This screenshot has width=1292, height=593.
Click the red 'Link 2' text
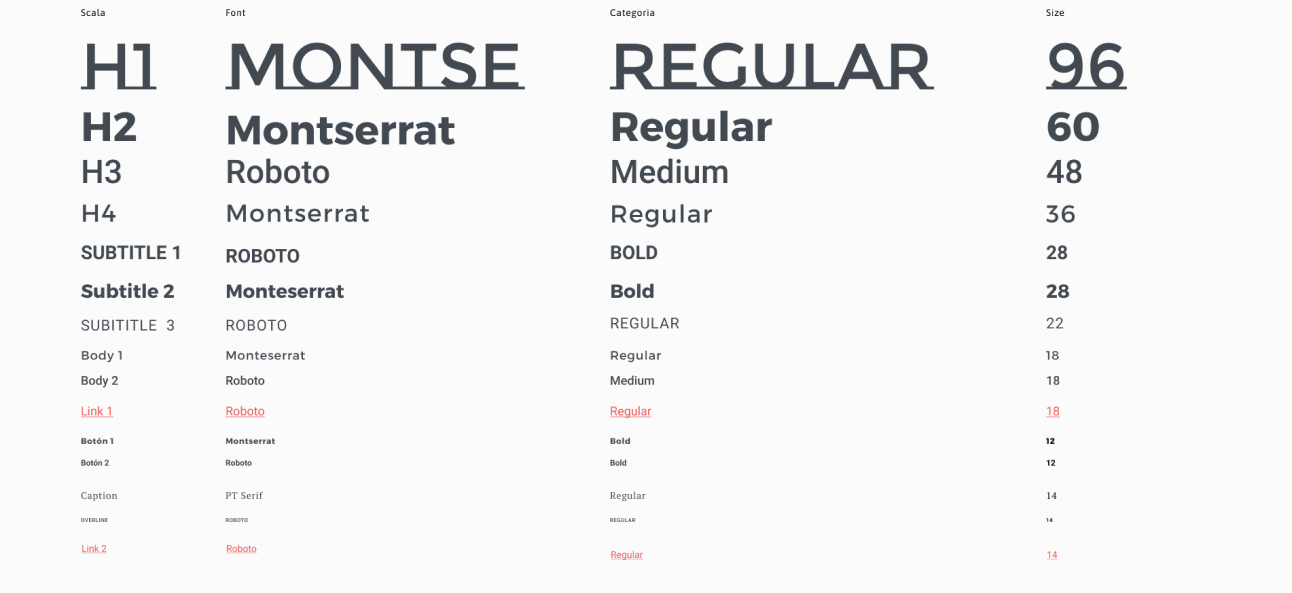94,549
